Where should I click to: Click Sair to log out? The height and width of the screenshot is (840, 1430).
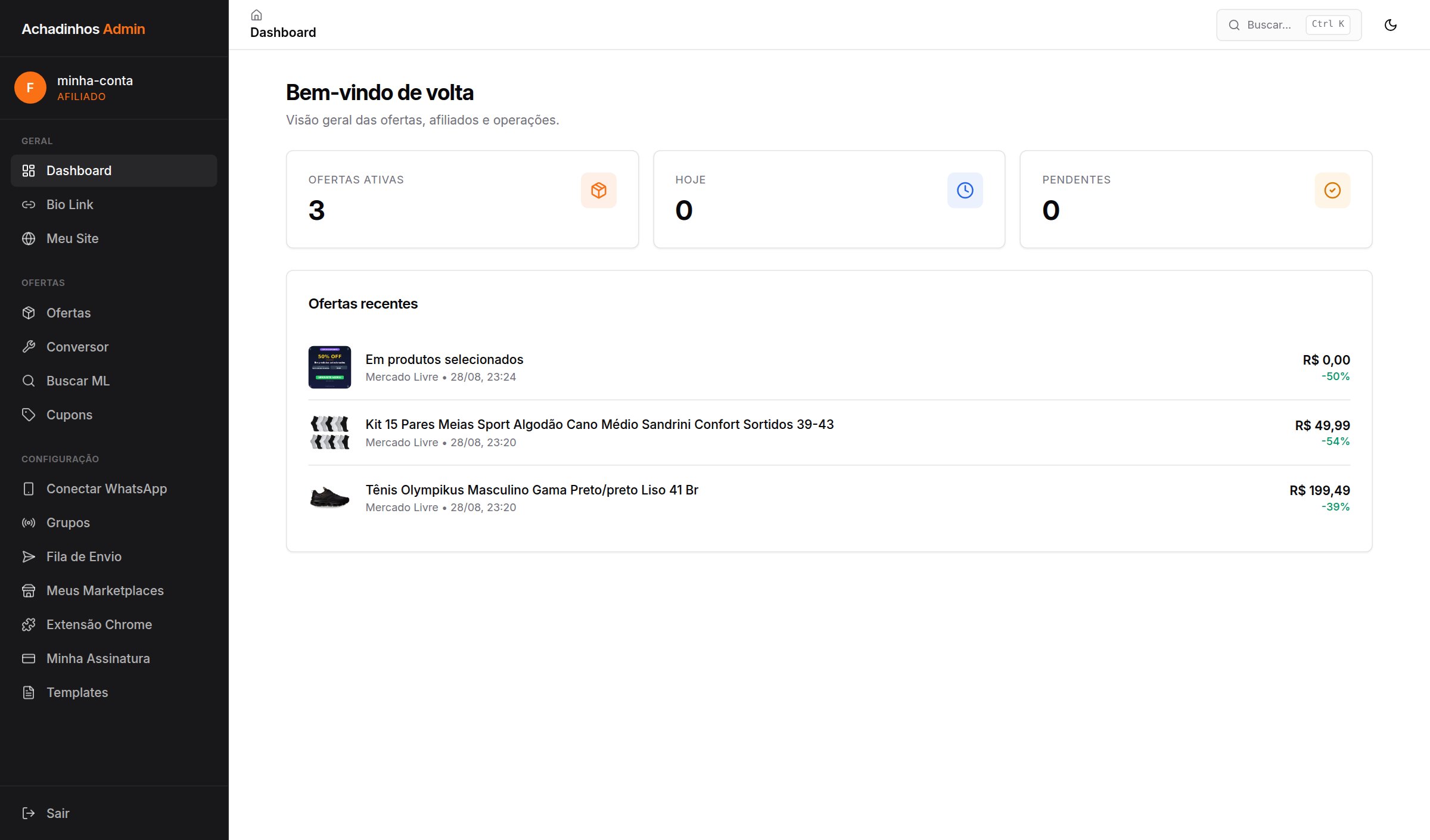click(x=114, y=813)
